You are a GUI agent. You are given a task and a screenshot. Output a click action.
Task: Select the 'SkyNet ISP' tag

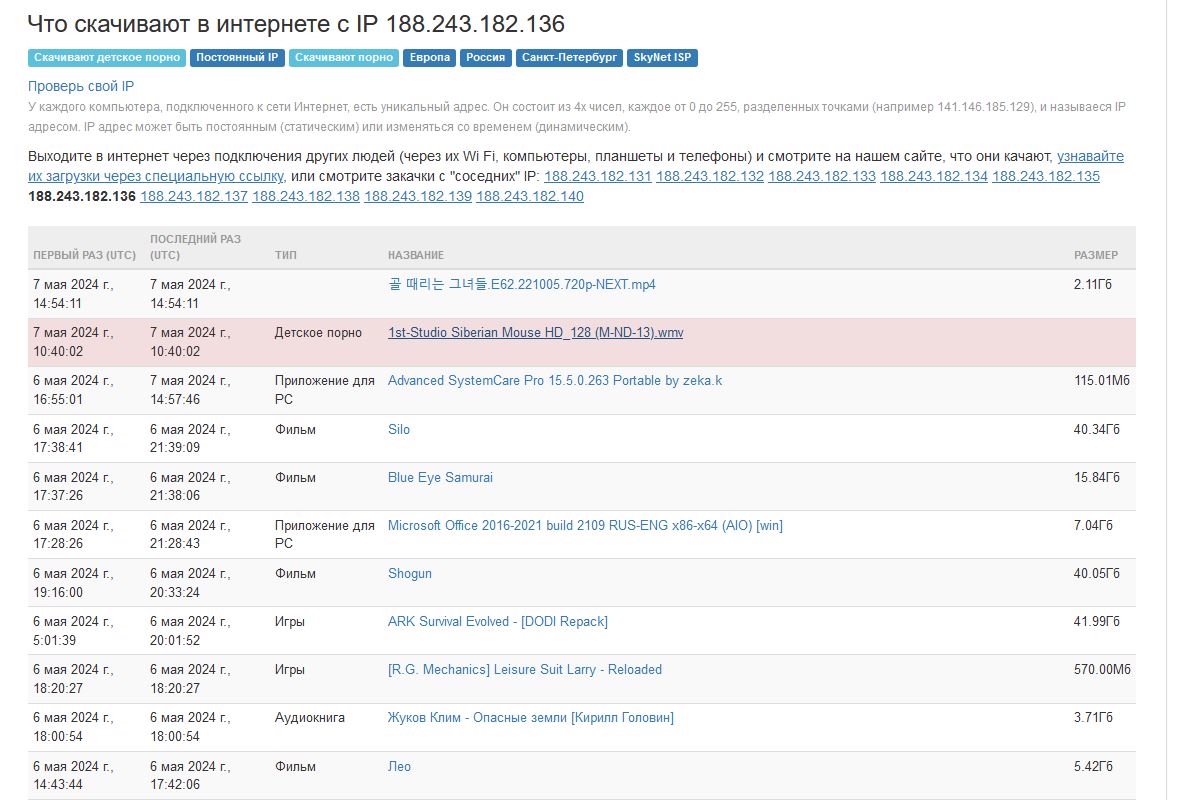click(x=662, y=57)
